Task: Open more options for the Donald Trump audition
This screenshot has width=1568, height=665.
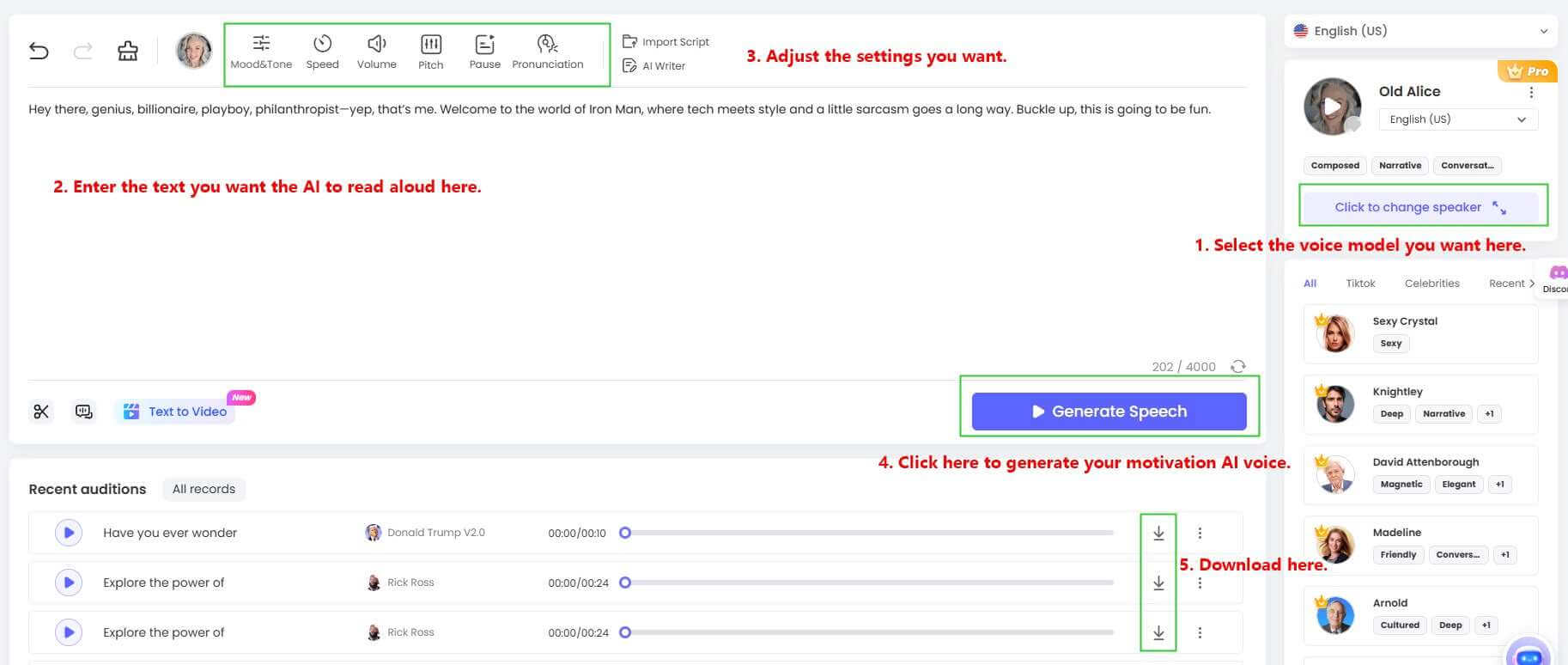Action: pos(1200,534)
